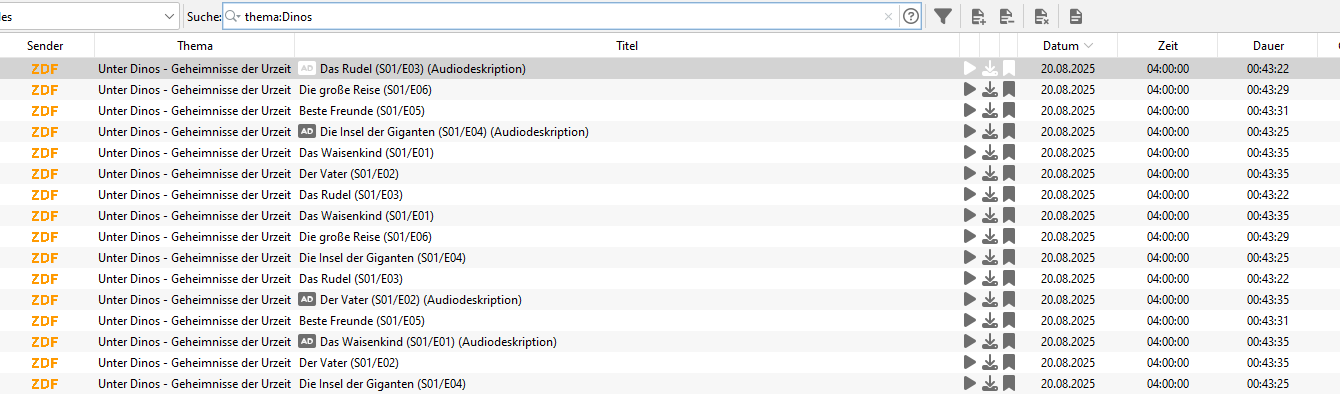The height and width of the screenshot is (404, 1340).
Task: Click duration 00:43:22 in Das Rudel (Audiodeskription) row
Action: tap(1268, 69)
